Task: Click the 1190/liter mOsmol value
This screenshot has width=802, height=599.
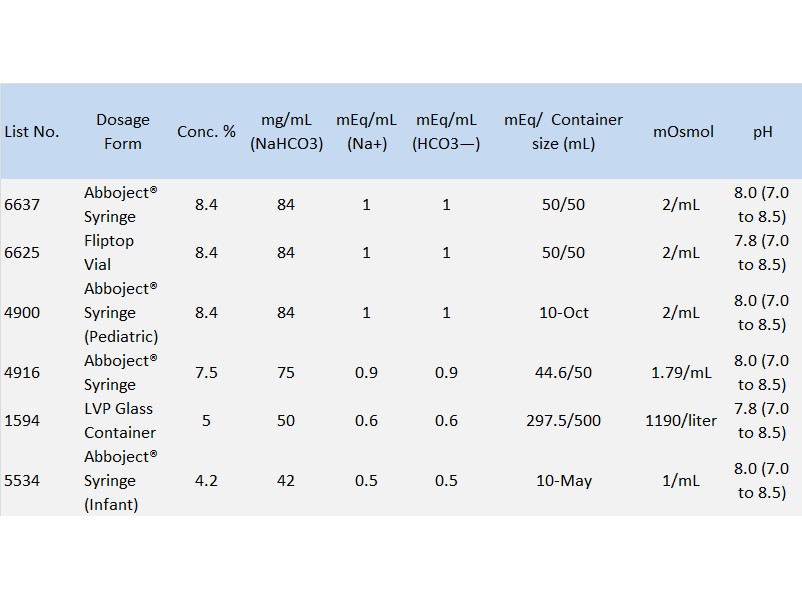Action: pos(681,420)
